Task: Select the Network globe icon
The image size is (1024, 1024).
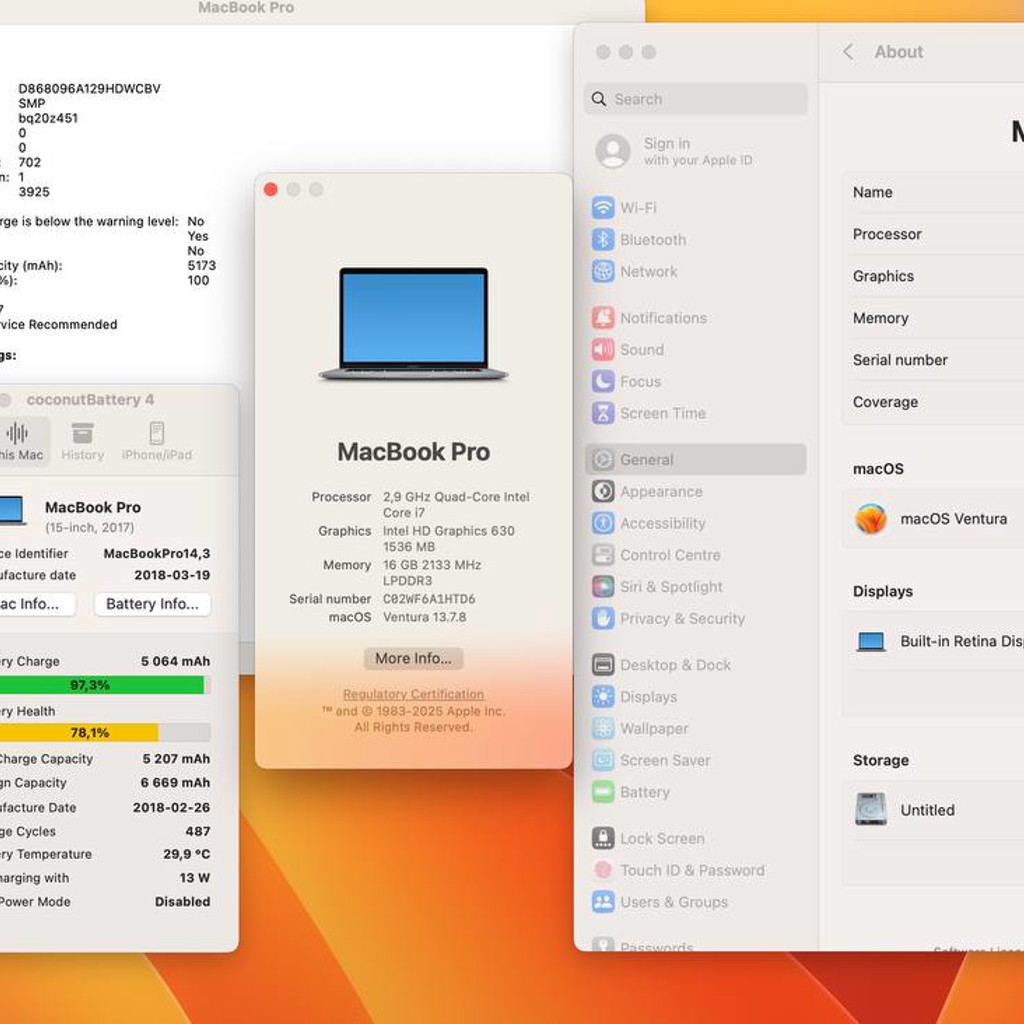Action: click(x=603, y=271)
